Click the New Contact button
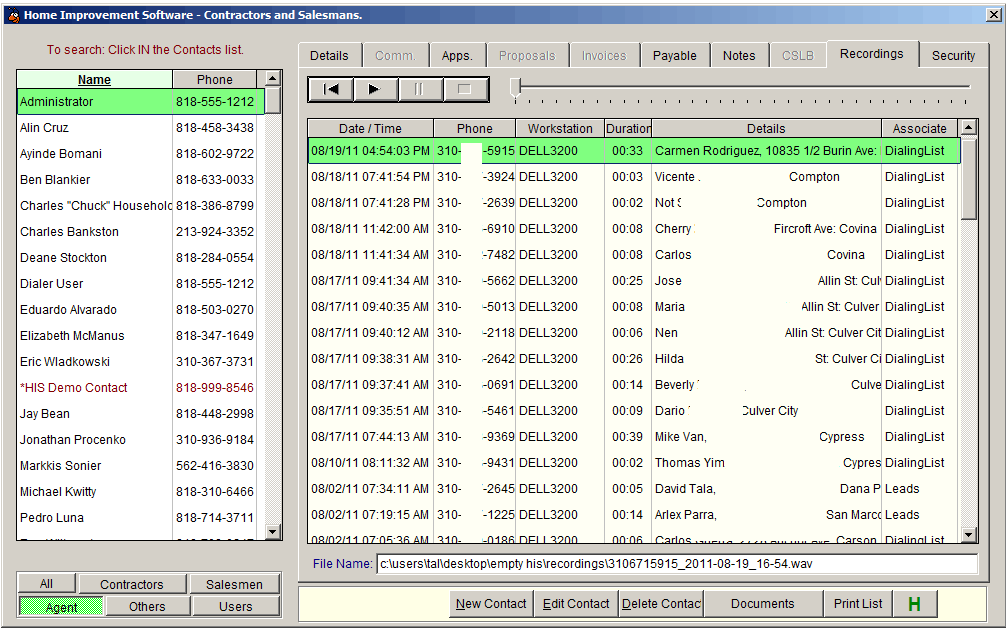 [491, 604]
